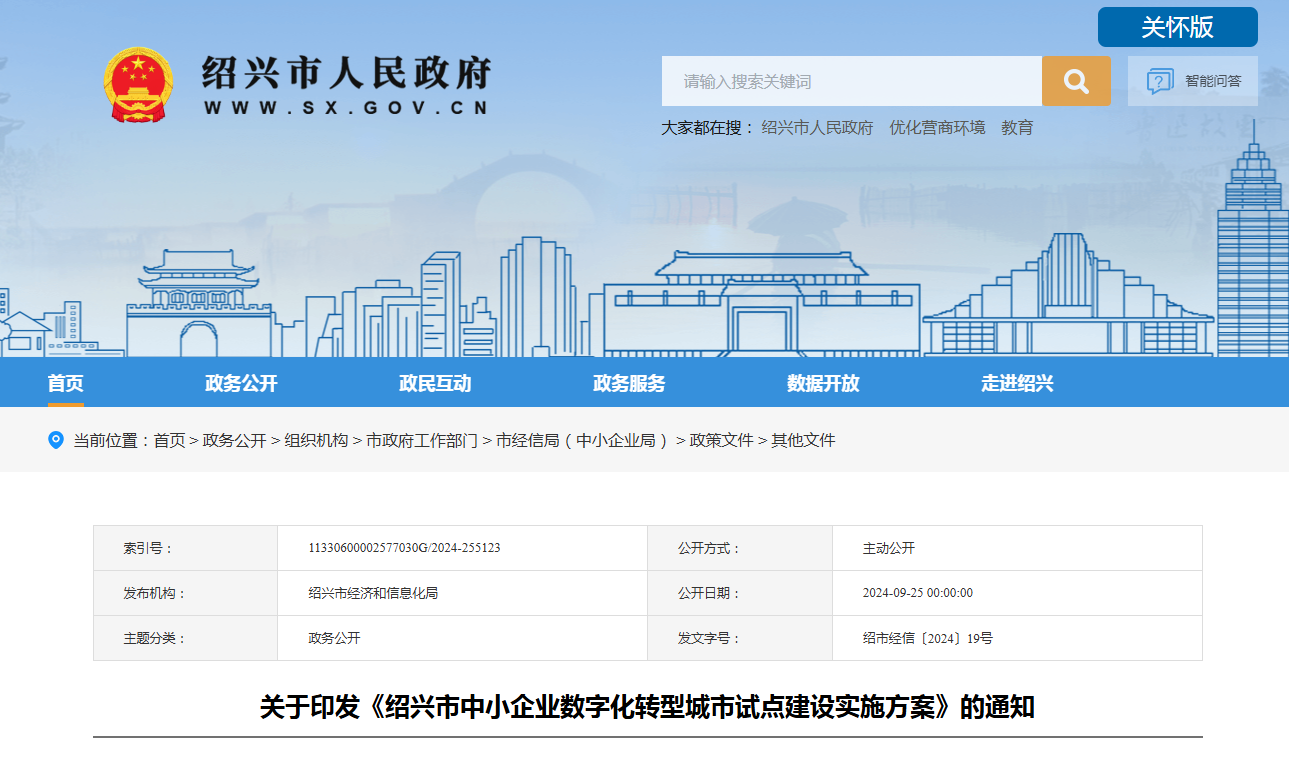The width and height of the screenshot is (1289, 759).
Task: Click the 其他文件 breadcrumb link
Action: click(x=803, y=440)
